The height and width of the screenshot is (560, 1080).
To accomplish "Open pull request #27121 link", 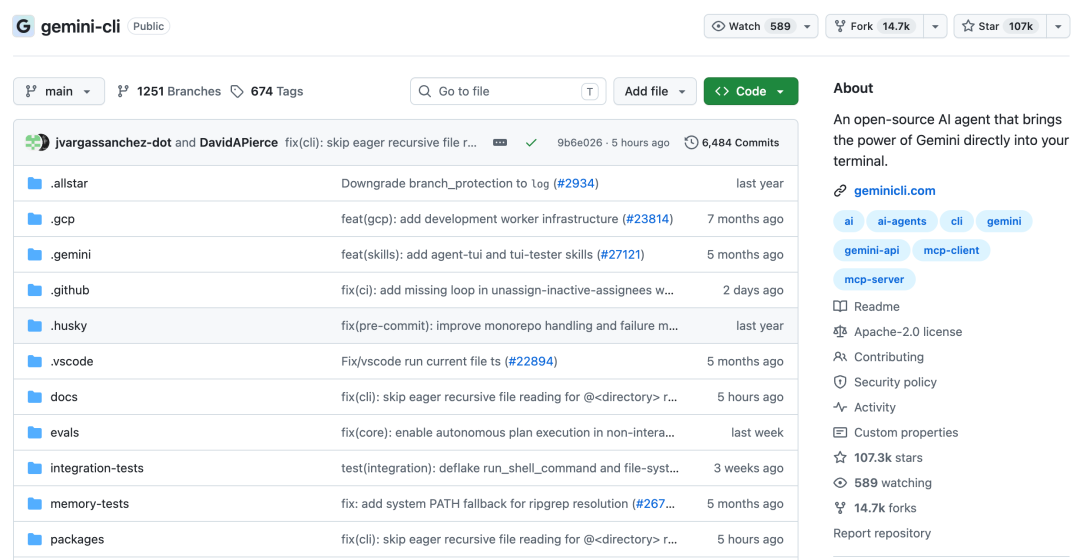I will tap(621, 254).
